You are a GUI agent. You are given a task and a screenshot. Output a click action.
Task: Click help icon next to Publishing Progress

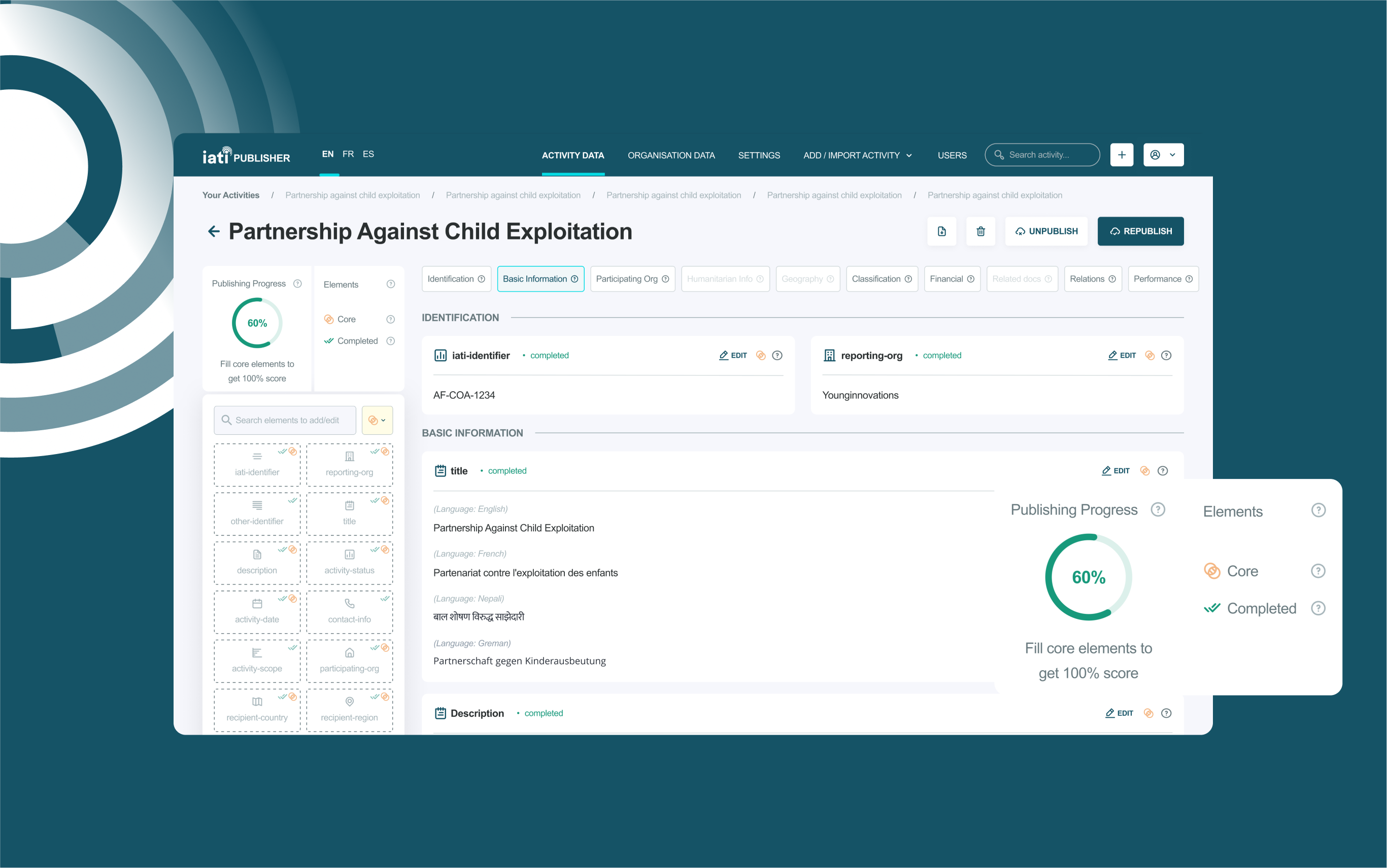click(x=297, y=284)
